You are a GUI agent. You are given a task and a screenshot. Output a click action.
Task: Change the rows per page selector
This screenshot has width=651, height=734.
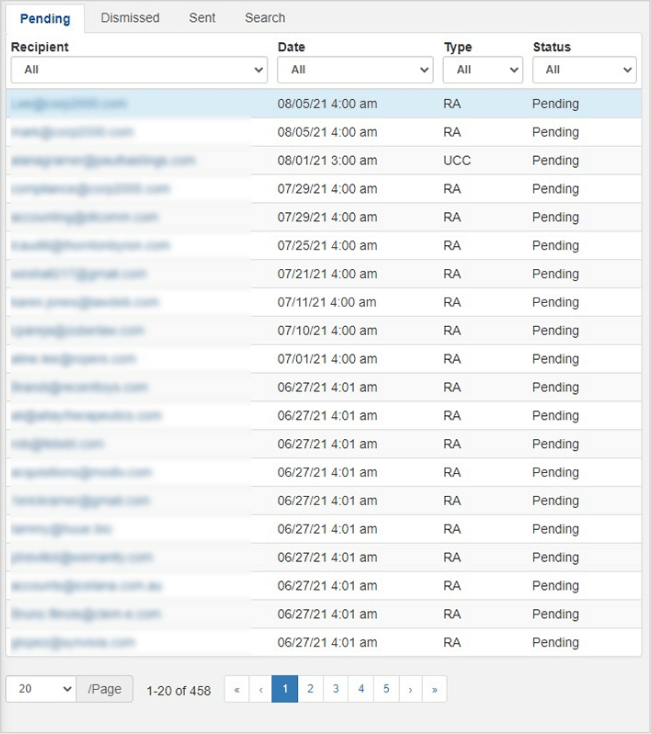[x=41, y=689]
